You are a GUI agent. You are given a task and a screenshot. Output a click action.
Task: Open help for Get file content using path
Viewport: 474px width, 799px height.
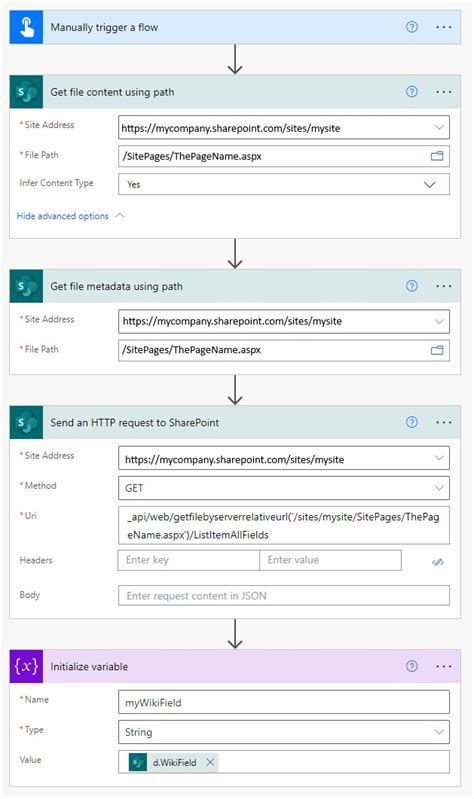411,92
